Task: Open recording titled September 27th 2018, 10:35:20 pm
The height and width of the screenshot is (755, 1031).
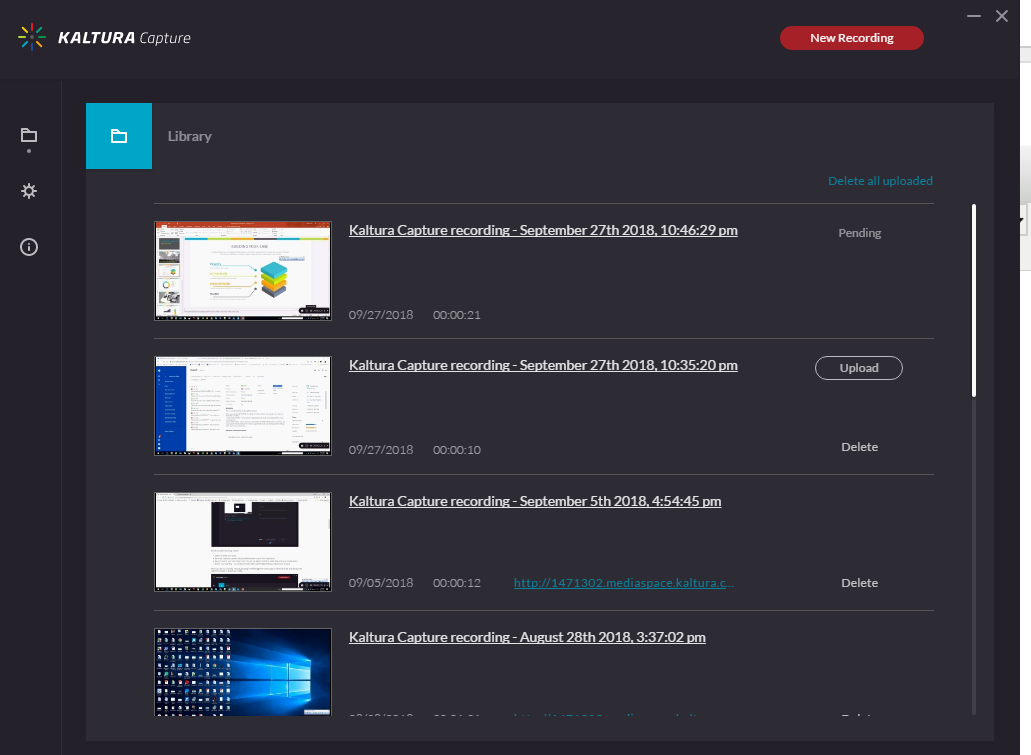Action: (543, 365)
